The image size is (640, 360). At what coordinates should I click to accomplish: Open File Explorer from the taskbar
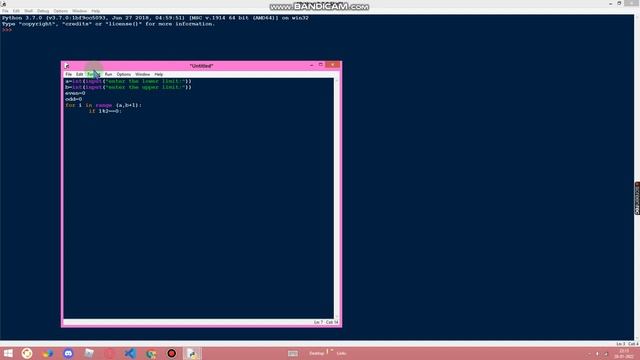point(89,353)
